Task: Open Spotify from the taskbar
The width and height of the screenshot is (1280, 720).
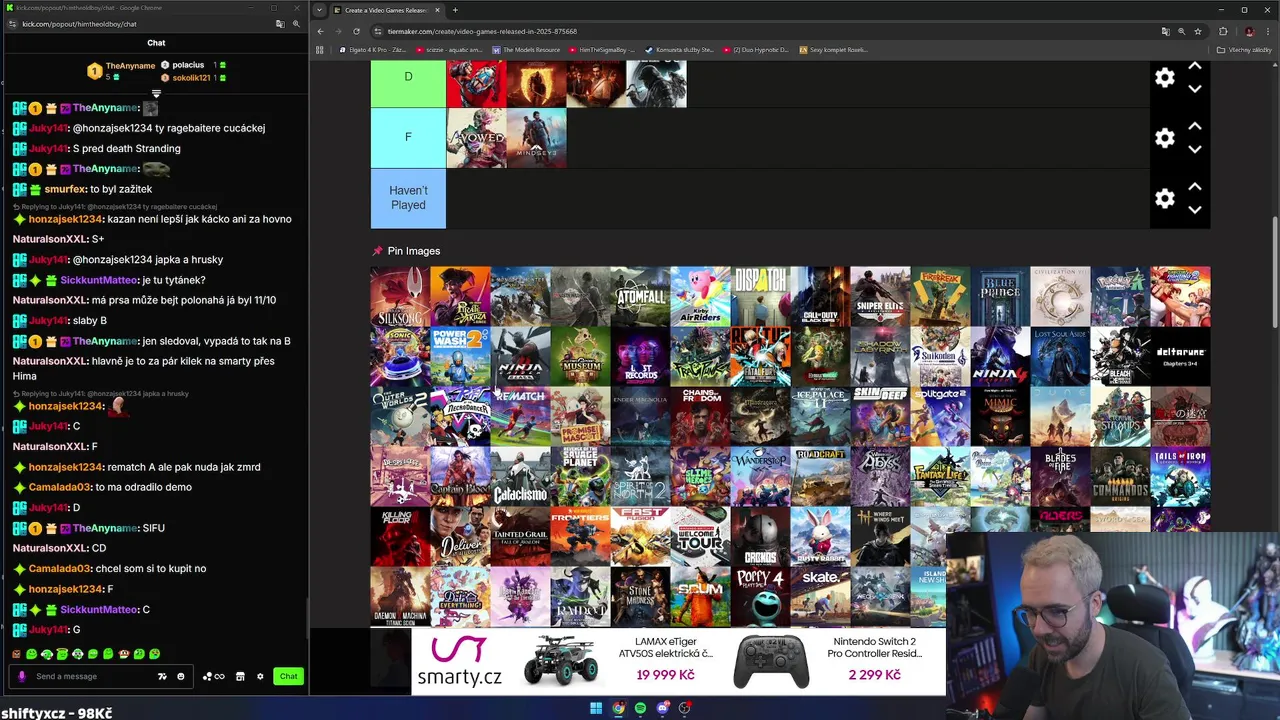Action: [640, 708]
